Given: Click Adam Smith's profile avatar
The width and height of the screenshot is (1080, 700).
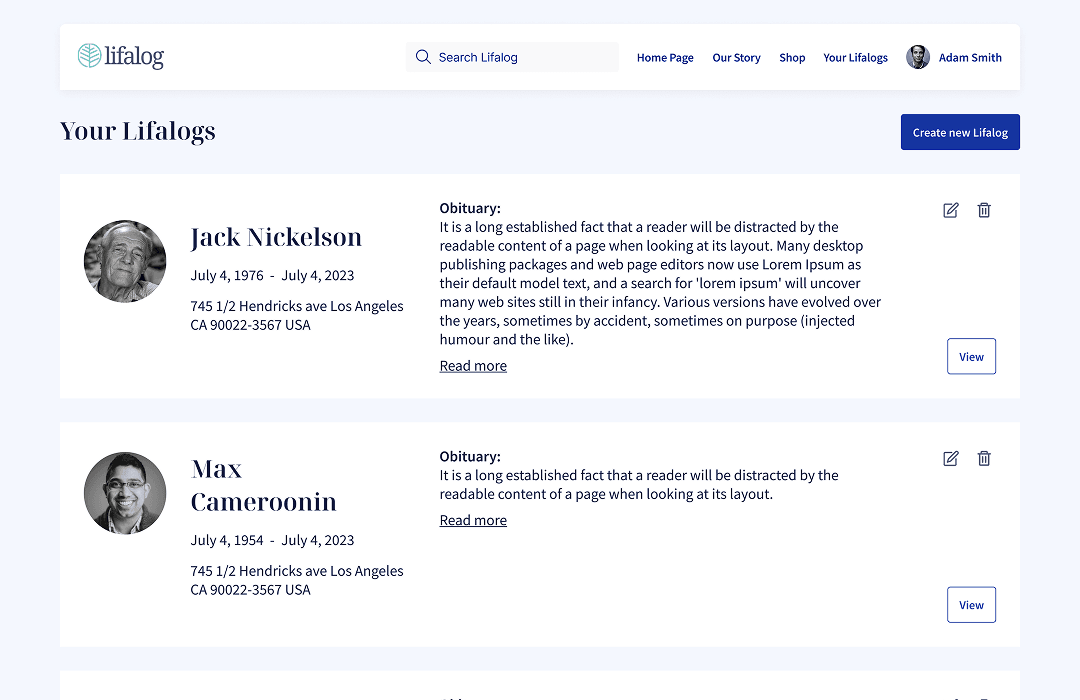Looking at the screenshot, I should point(917,57).
